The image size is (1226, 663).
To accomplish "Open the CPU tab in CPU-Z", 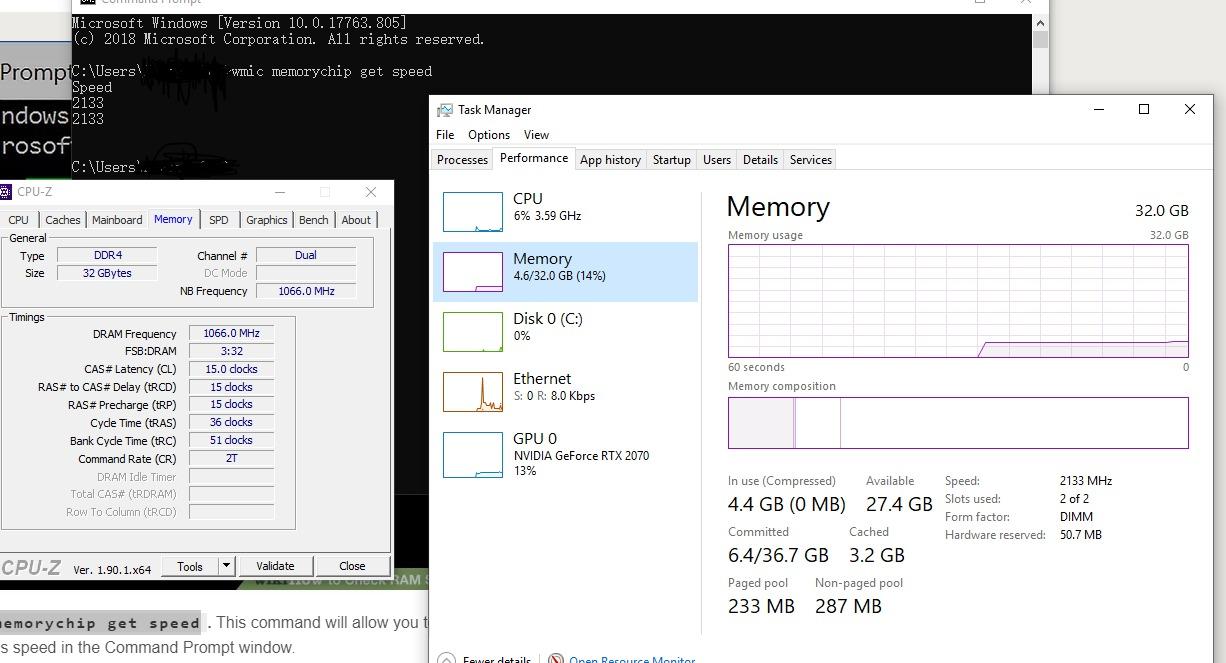I will 19,220.
